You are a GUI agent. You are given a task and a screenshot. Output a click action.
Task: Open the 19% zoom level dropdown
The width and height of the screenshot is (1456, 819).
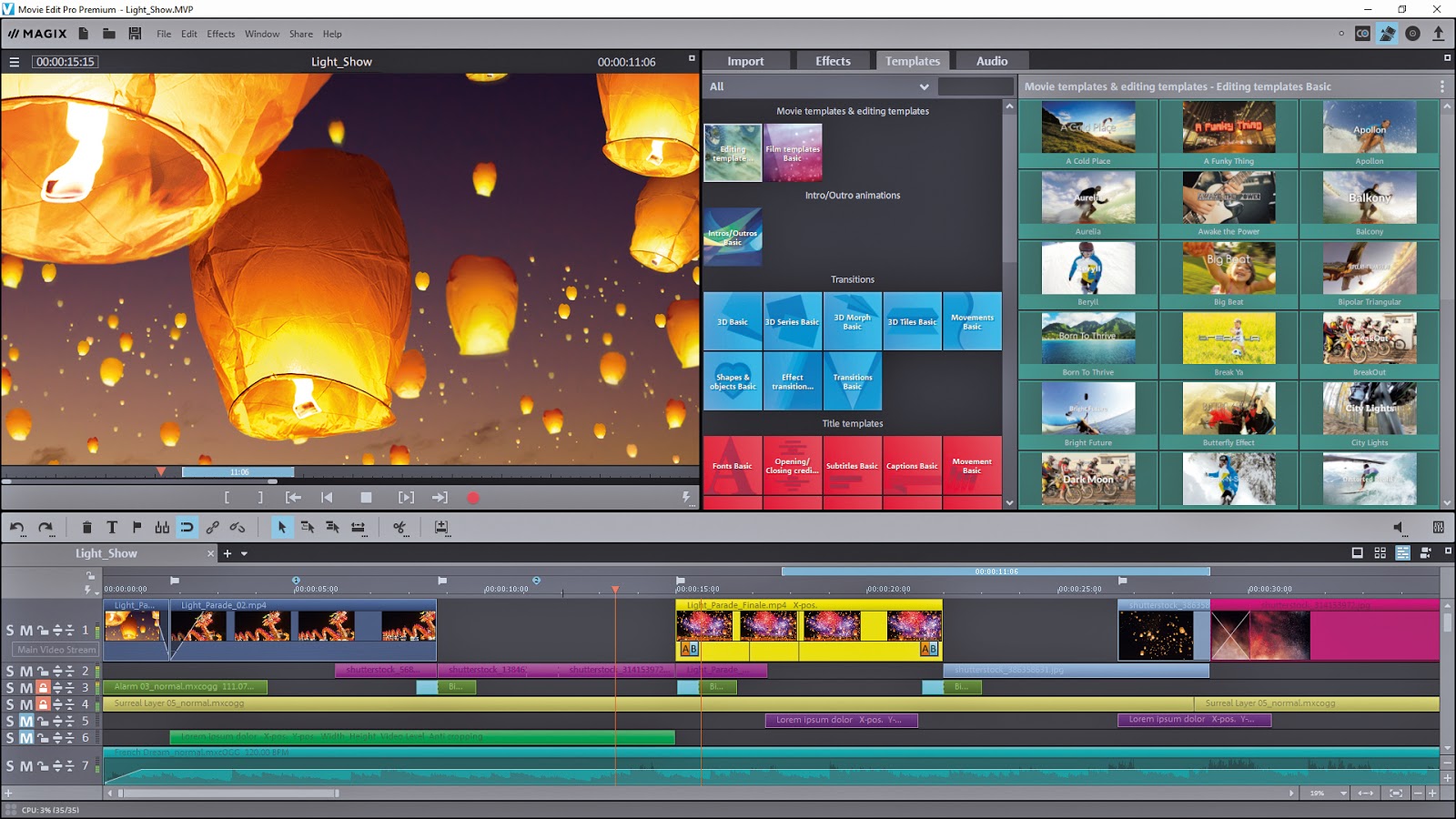pyautogui.click(x=1343, y=794)
